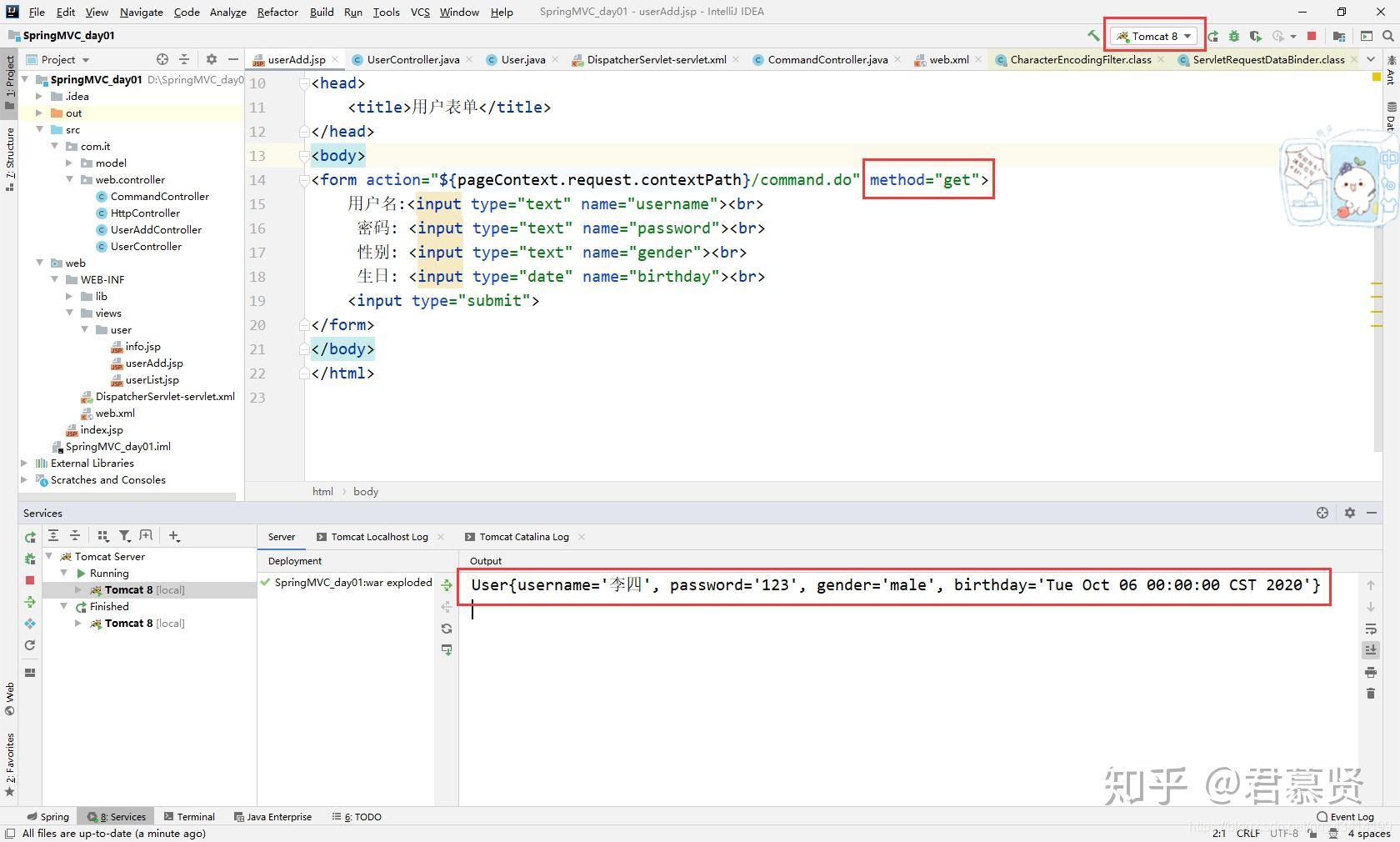Open the Add Service plus dropdown
1400x842 pixels.
(x=174, y=536)
